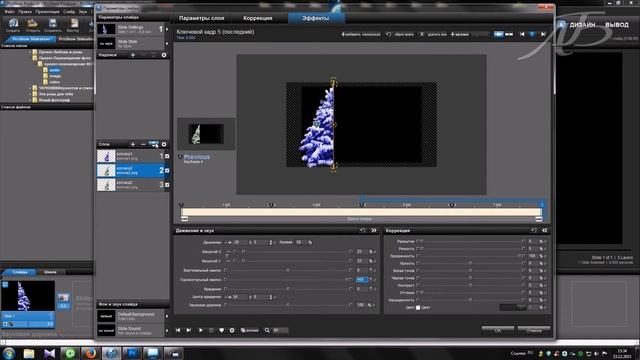Click the stepper beside the Центр вращения fields

(x=271, y=297)
